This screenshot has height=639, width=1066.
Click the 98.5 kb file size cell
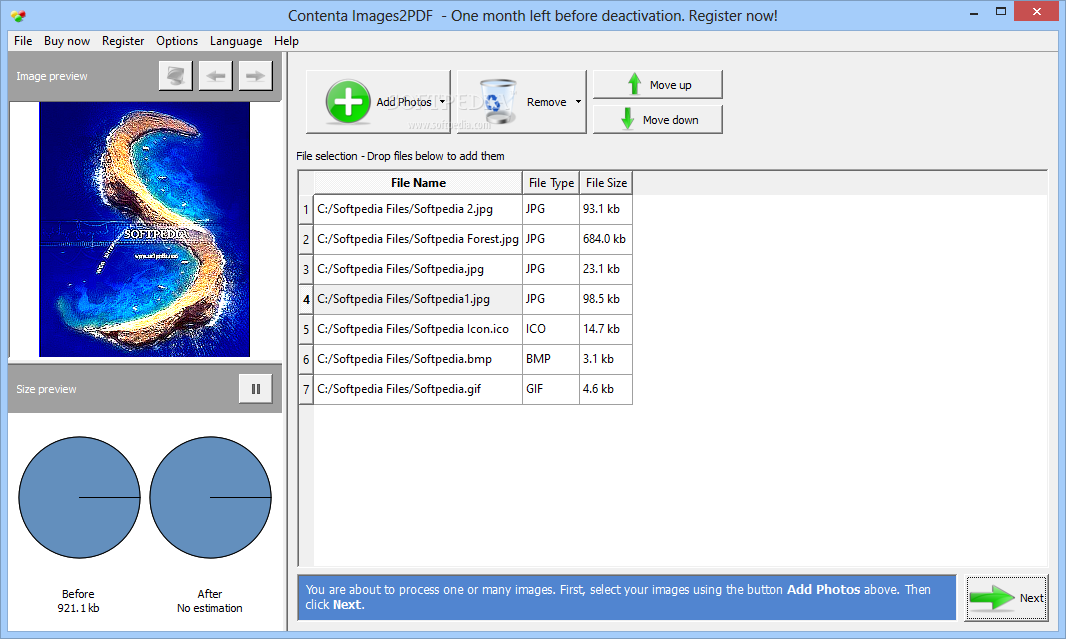(606, 299)
